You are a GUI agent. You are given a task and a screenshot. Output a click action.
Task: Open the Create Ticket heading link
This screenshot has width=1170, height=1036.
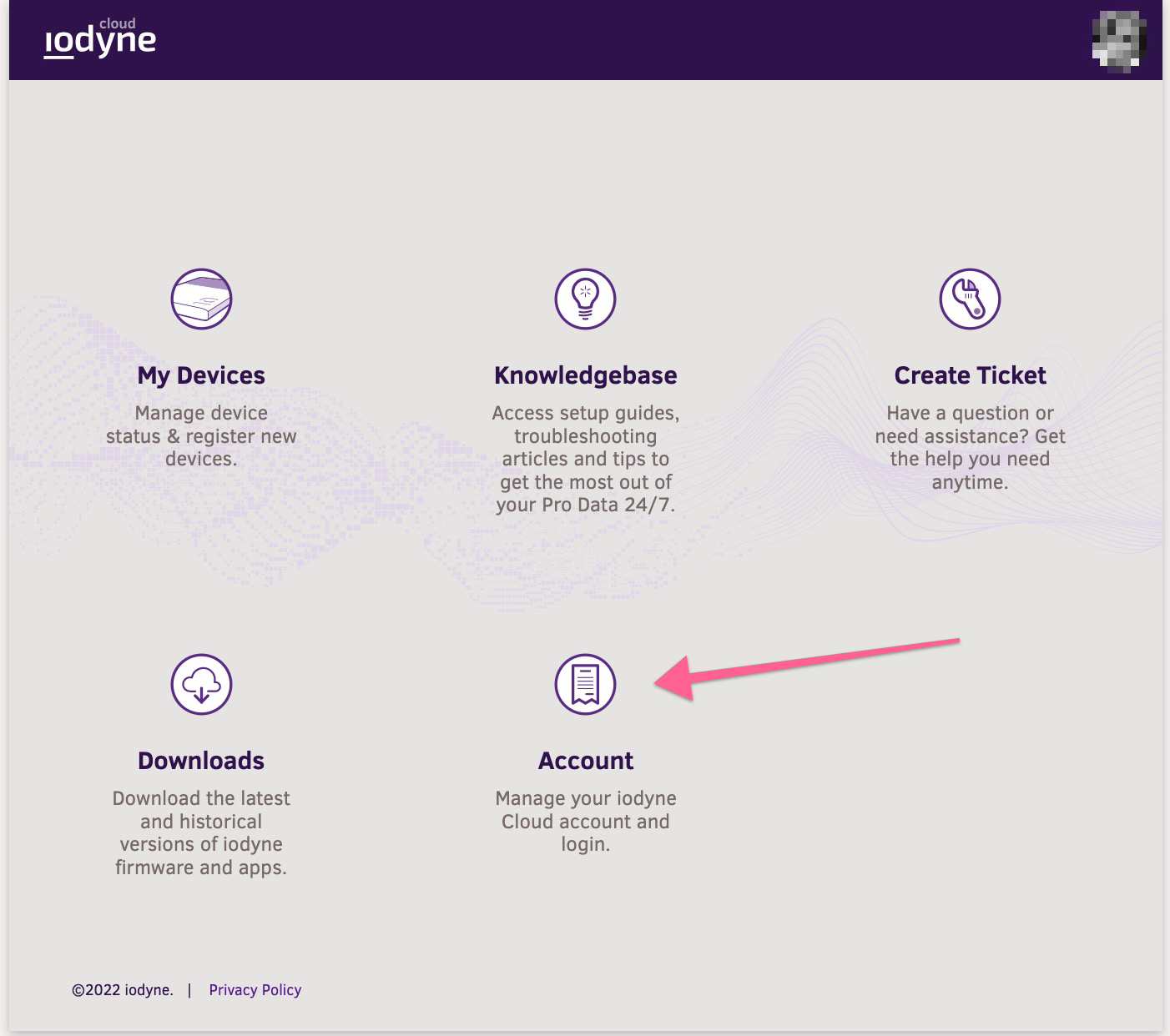[970, 375]
